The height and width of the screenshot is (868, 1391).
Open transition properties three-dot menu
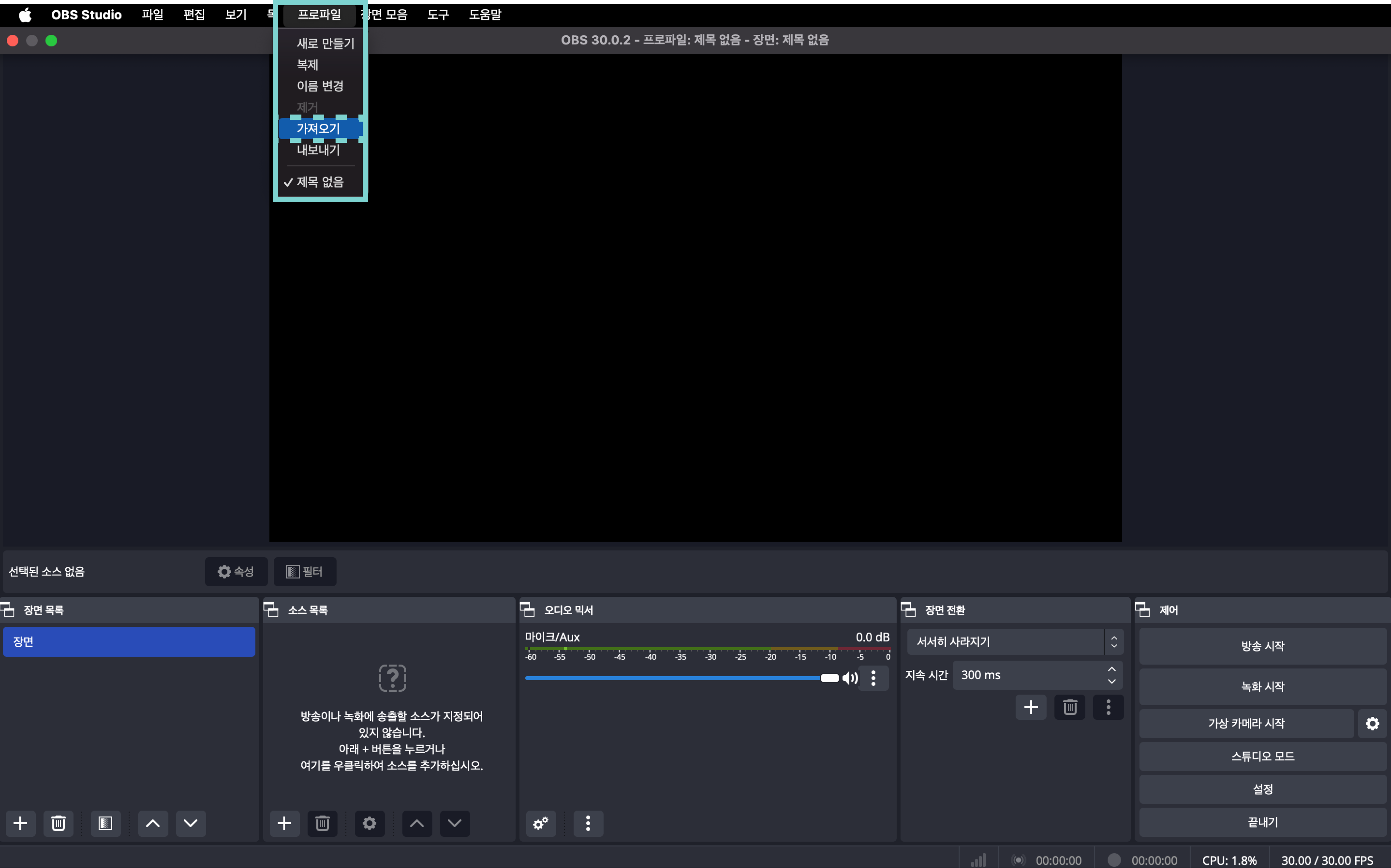[x=1108, y=707]
